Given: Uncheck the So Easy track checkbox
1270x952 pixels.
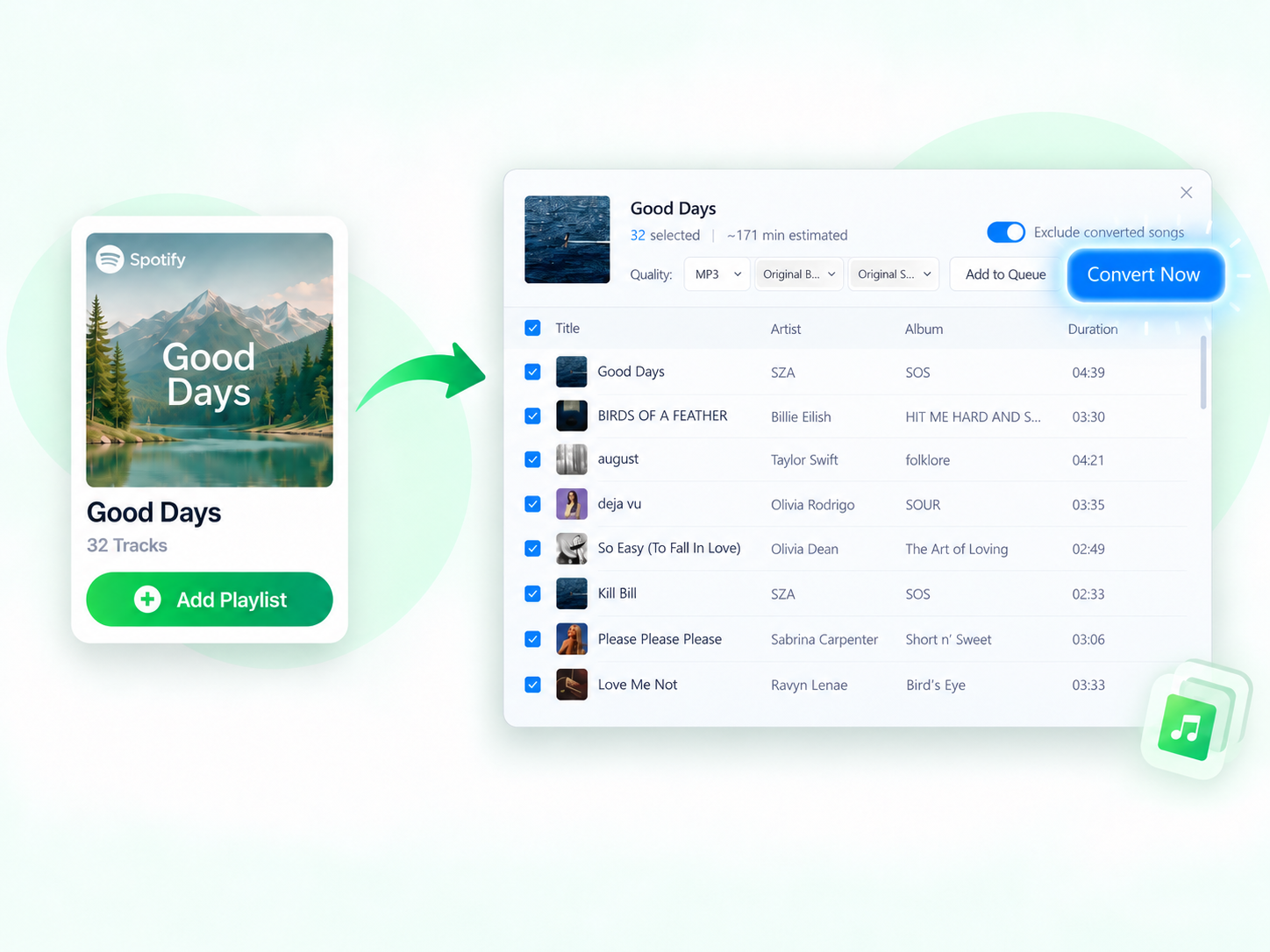Looking at the screenshot, I should pos(532,549).
